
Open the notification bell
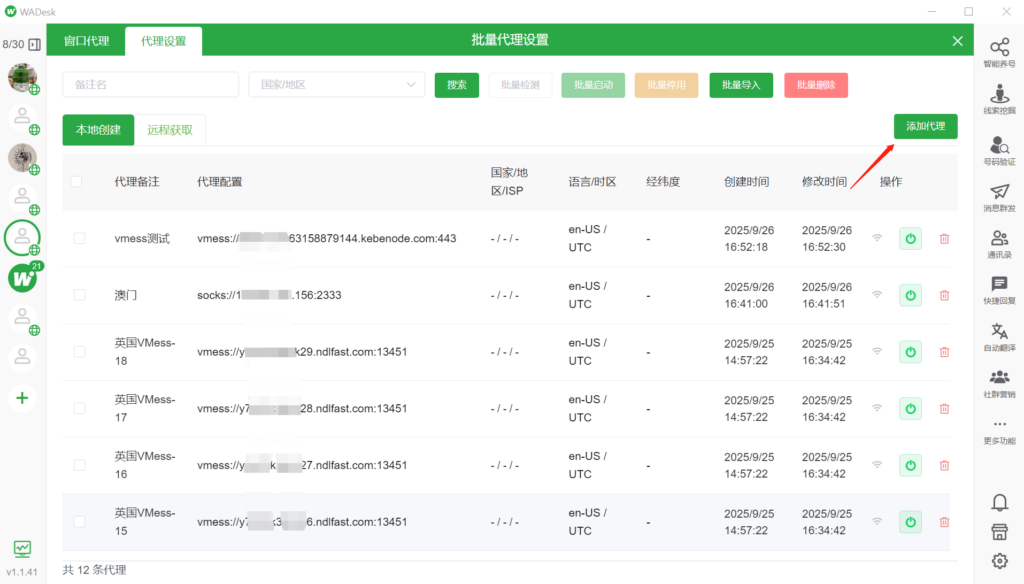click(x=999, y=501)
